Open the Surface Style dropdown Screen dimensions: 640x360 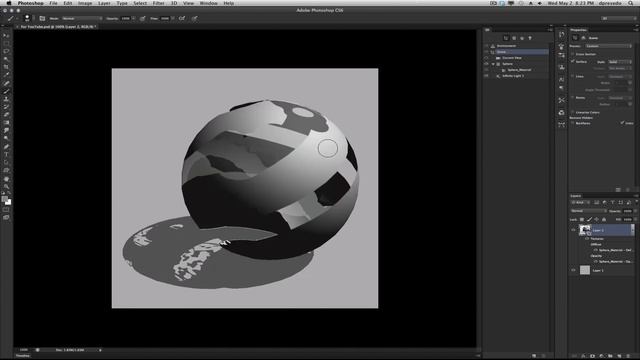tap(620, 62)
